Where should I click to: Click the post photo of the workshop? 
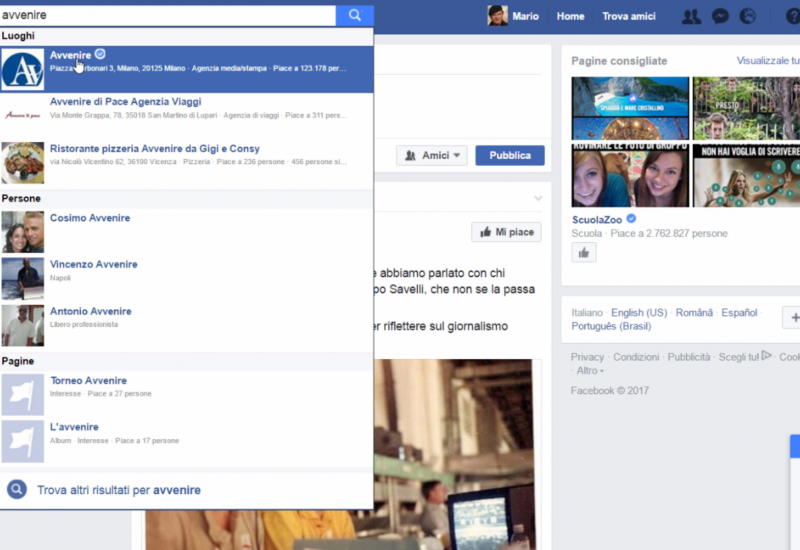pos(453,454)
